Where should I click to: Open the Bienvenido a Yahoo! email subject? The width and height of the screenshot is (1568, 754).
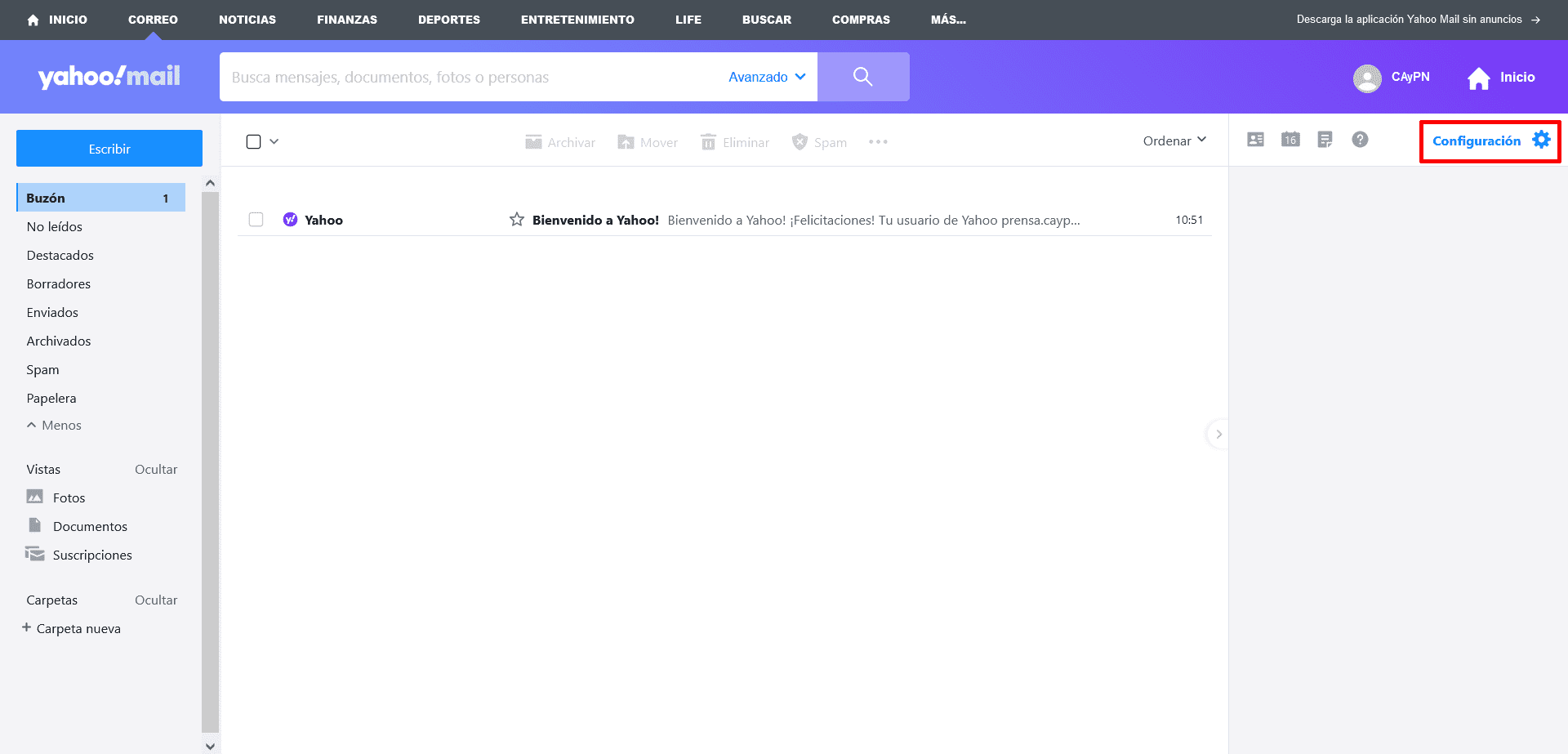[x=595, y=220]
